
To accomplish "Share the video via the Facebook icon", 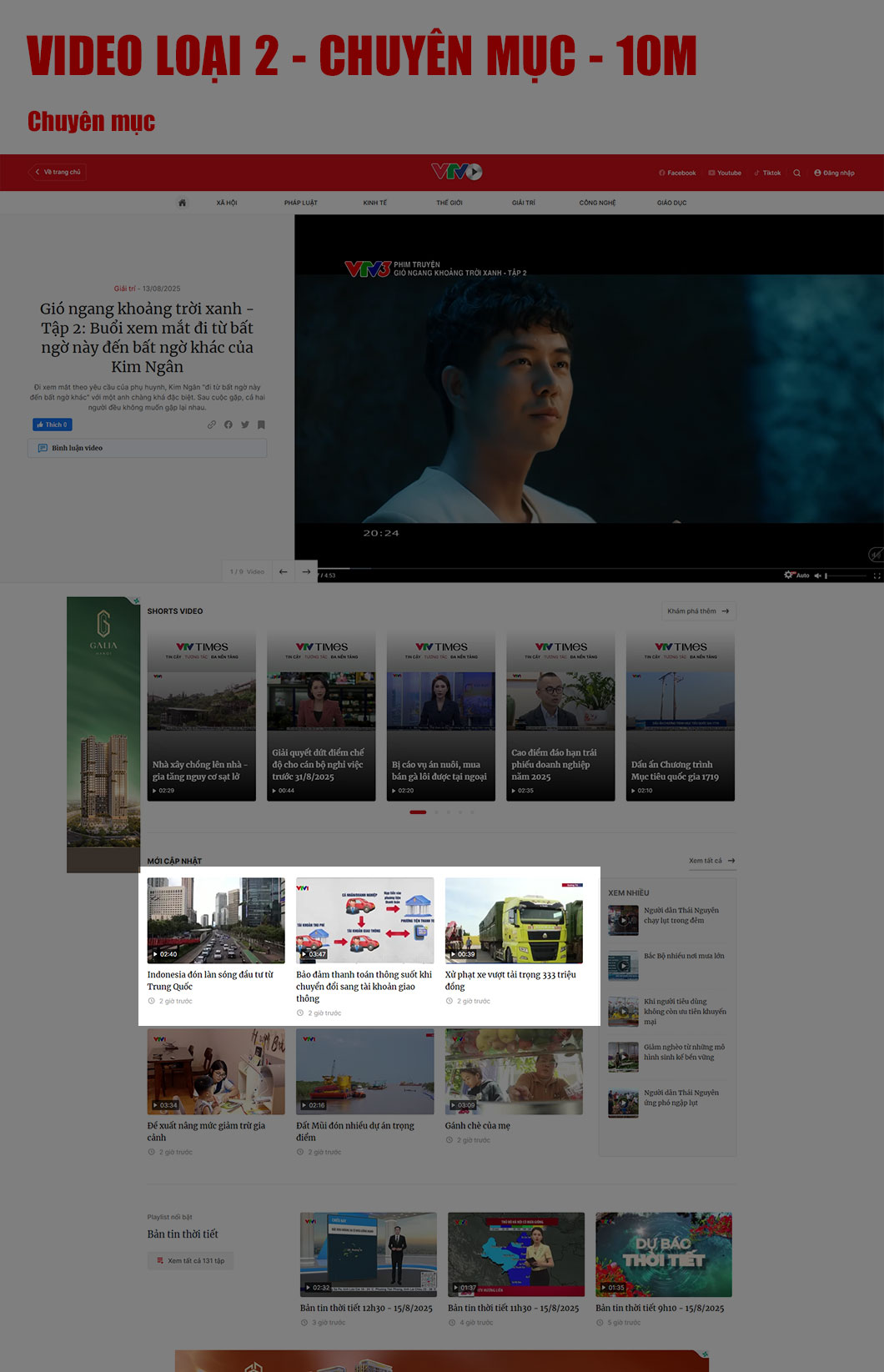I will coord(229,425).
